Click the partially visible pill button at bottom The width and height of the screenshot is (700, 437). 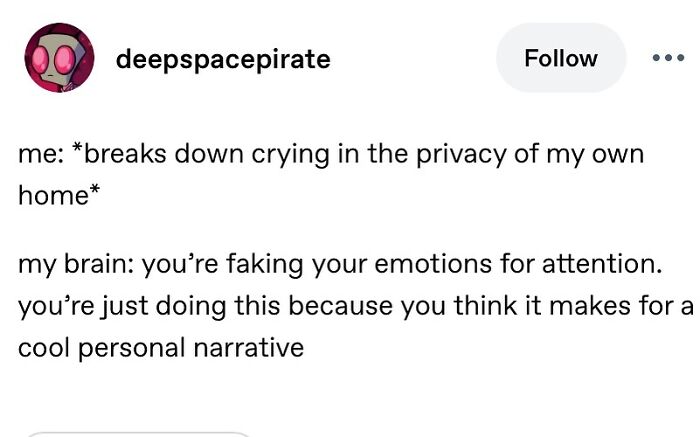click(137, 434)
